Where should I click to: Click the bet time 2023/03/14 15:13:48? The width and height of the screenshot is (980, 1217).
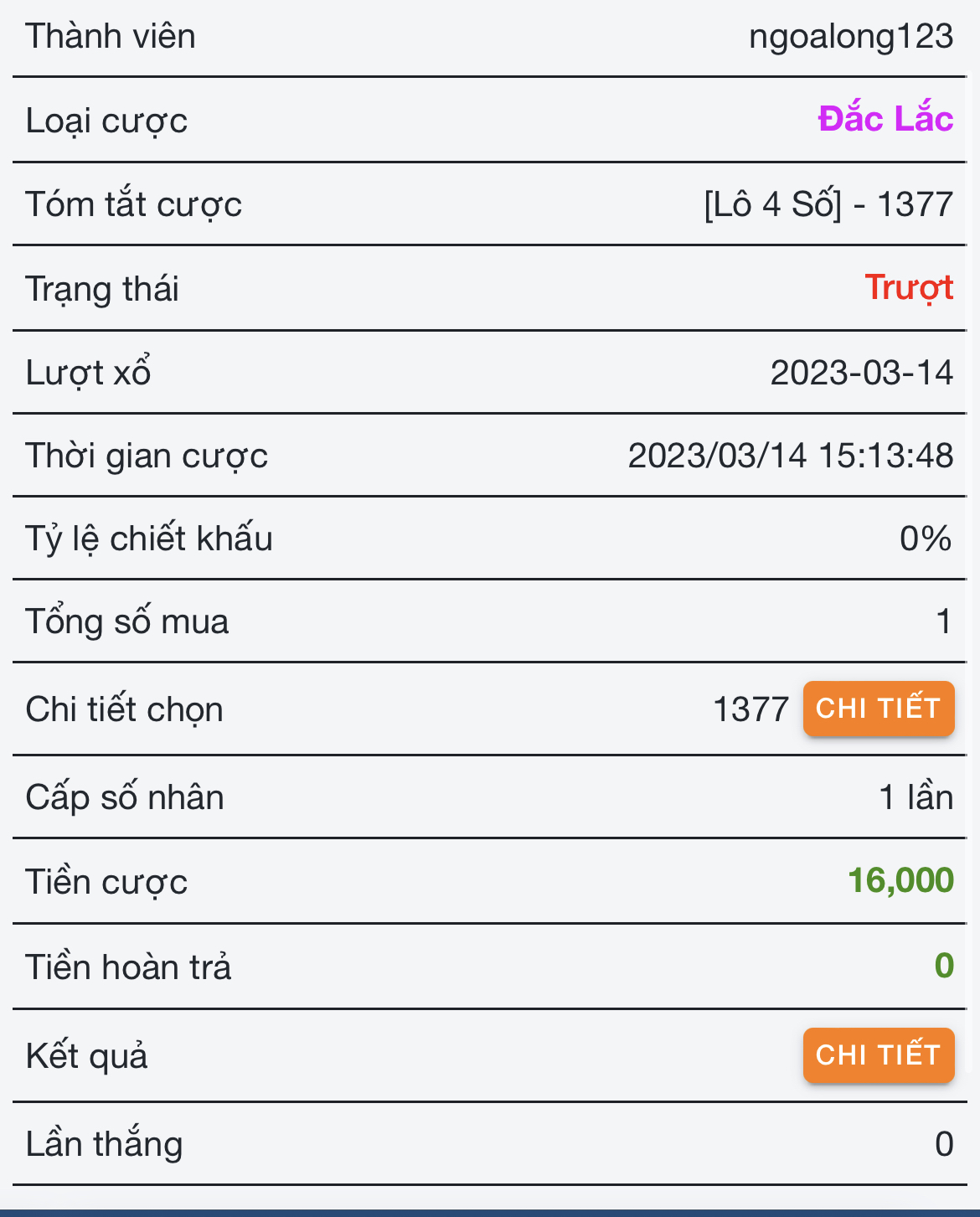[x=790, y=456]
